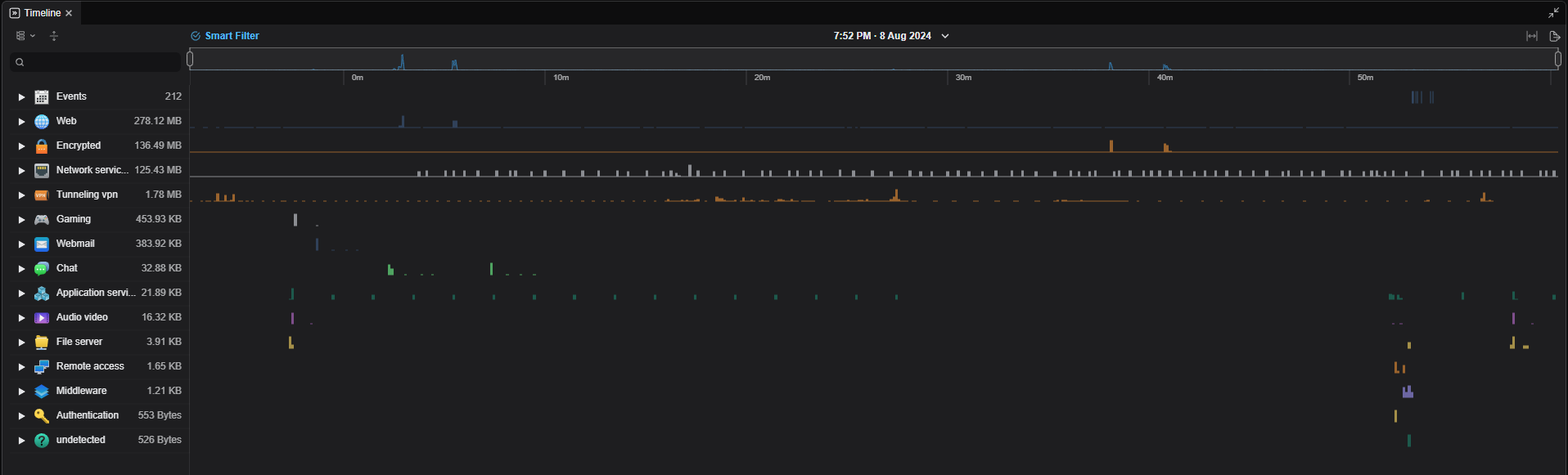The height and width of the screenshot is (475, 1568).
Task: Click the Remote access monitor icon
Action: 42,366
